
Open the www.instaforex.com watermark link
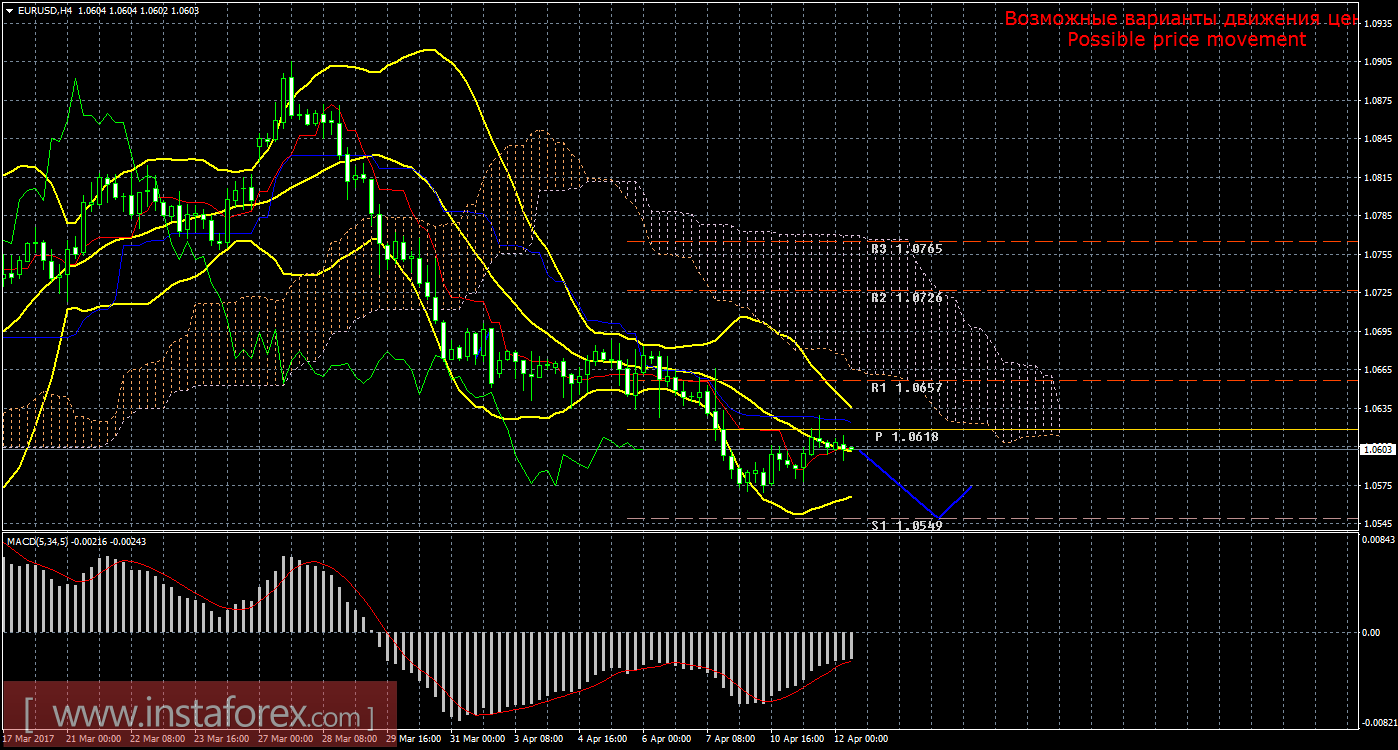198,716
